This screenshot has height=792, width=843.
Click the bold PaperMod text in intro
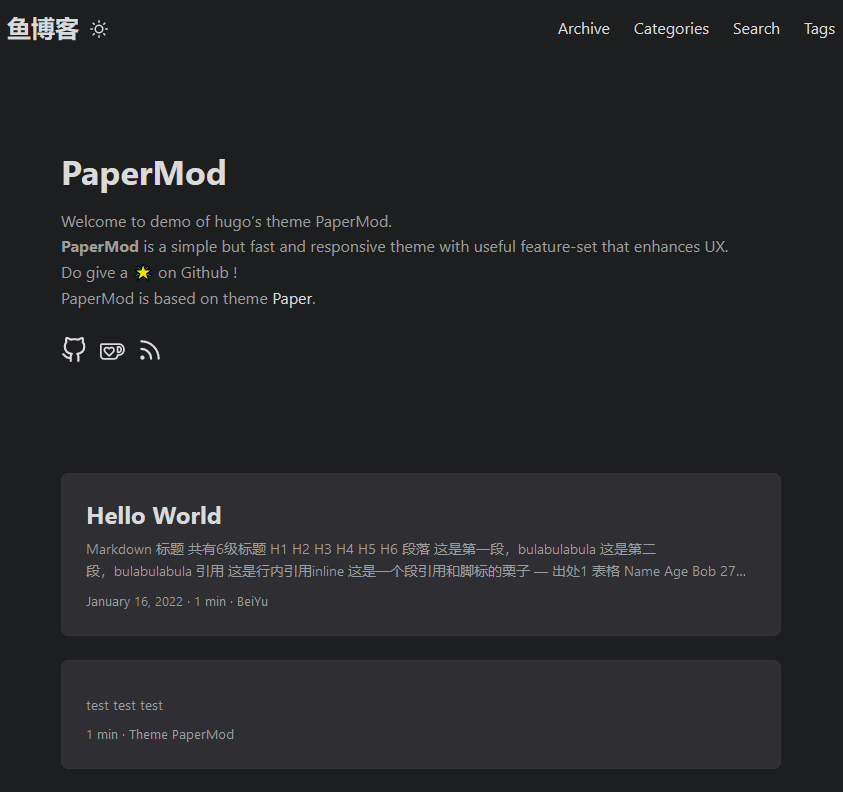click(x=99, y=246)
